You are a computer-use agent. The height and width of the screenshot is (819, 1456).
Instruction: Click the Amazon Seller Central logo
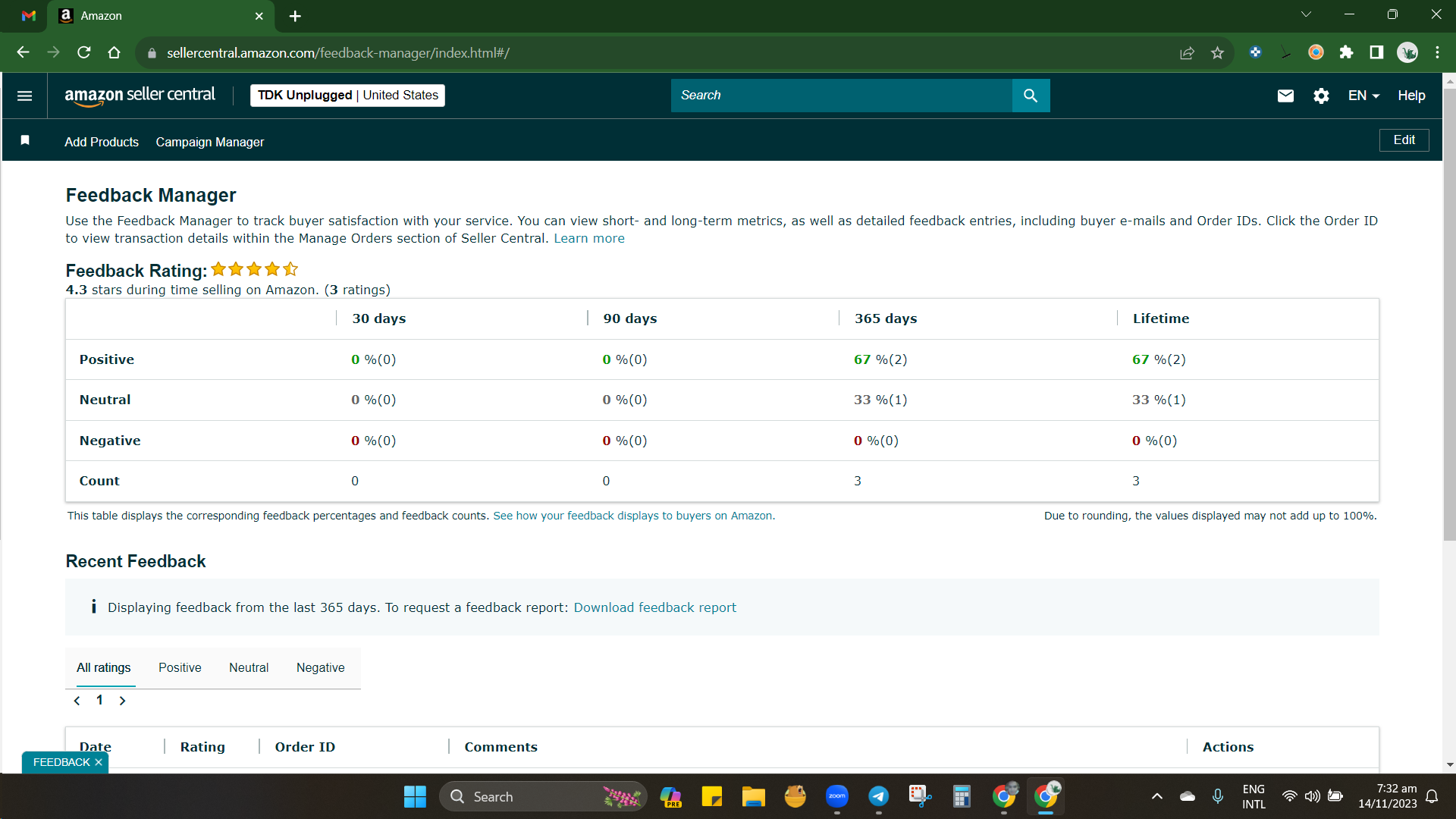click(140, 96)
